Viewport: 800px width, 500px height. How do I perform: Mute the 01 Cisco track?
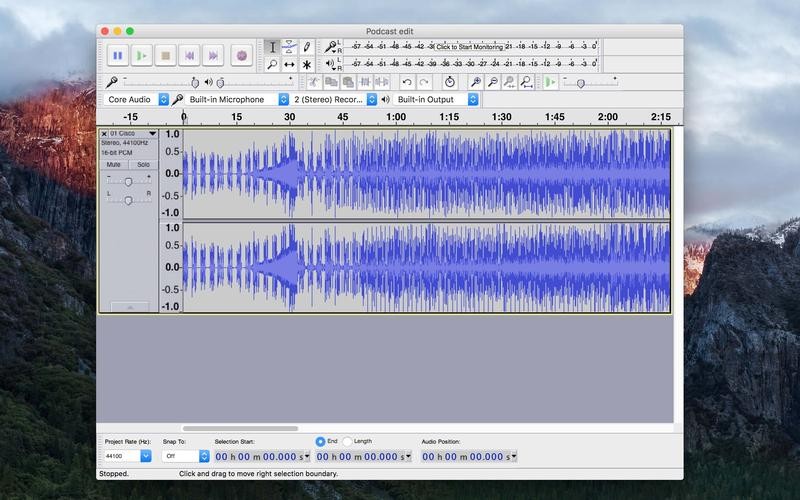114,164
